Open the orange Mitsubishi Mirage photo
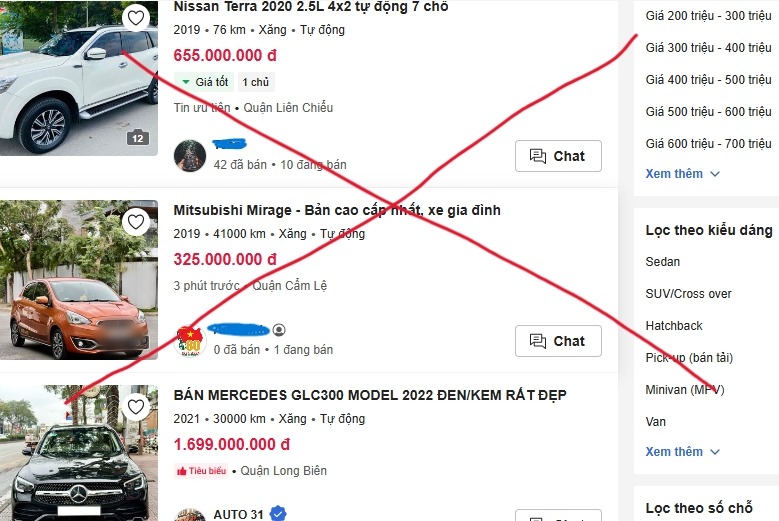Screen dimensions: 779x521 [x=79, y=280]
